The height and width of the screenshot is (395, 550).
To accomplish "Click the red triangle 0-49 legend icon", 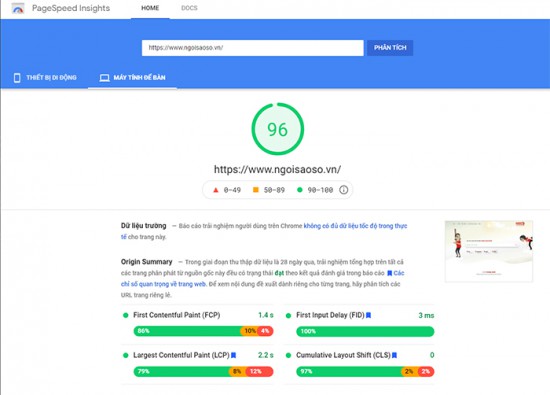I will coord(216,190).
